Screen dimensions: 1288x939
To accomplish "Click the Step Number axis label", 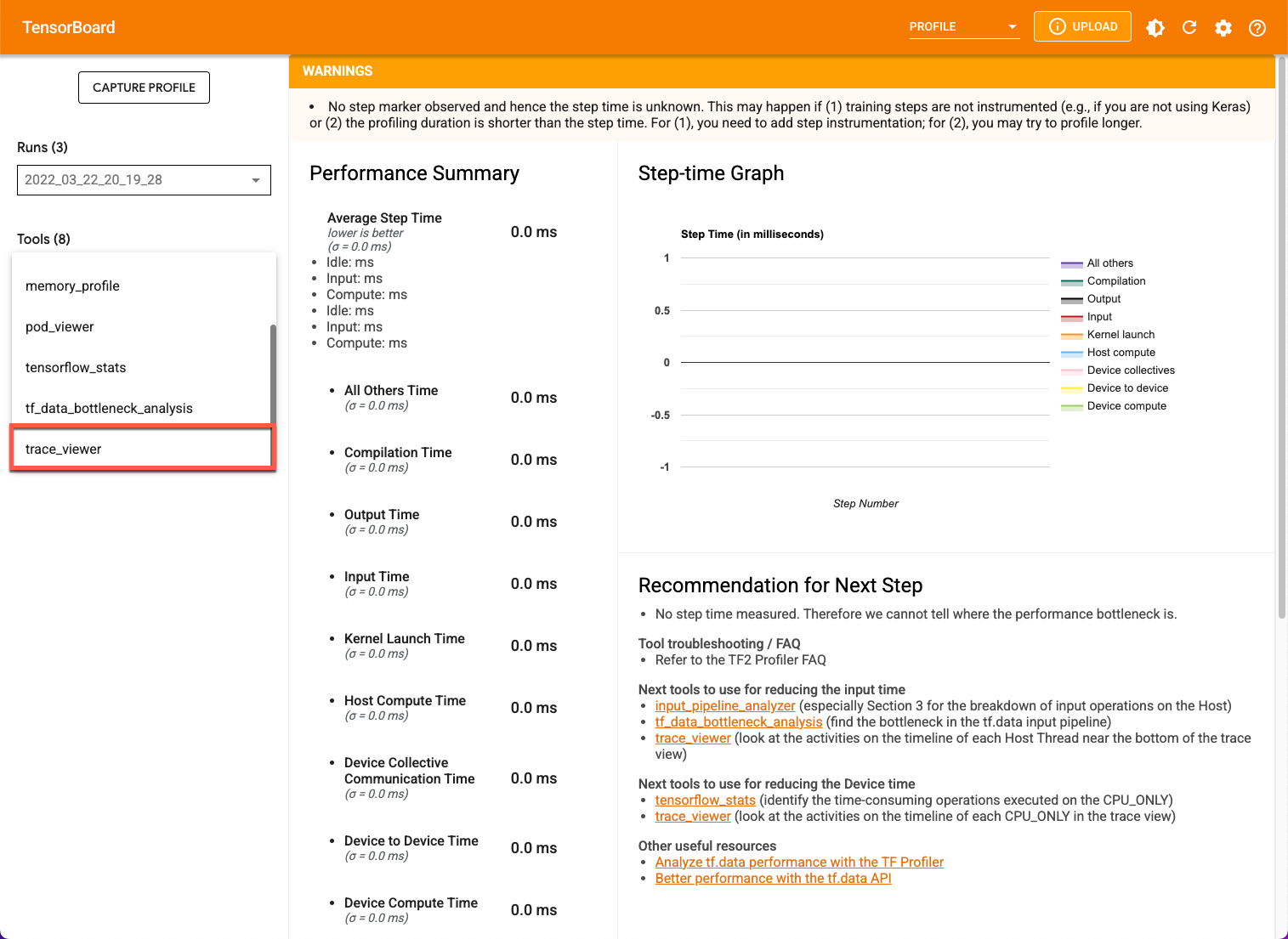I will point(865,504).
